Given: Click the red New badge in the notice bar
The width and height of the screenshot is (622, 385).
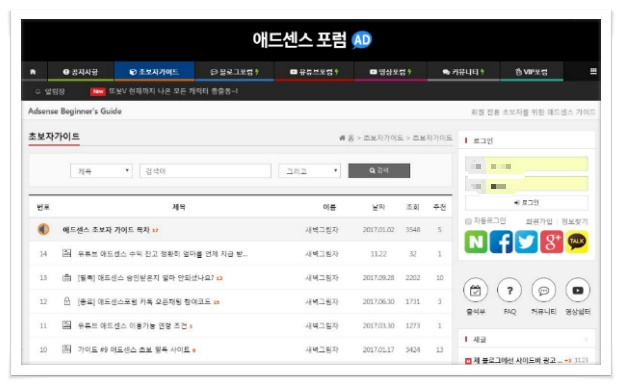Looking at the screenshot, I should pyautogui.click(x=98, y=92).
